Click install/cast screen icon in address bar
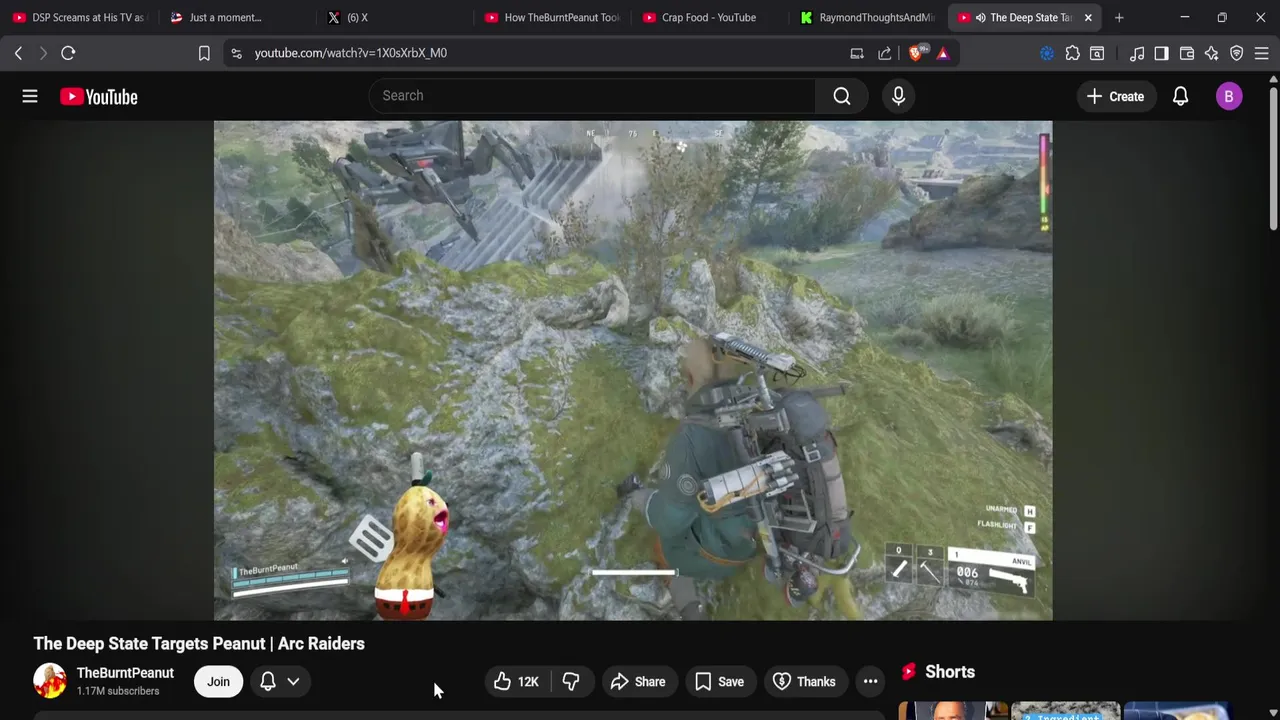1280x720 pixels. tap(857, 53)
